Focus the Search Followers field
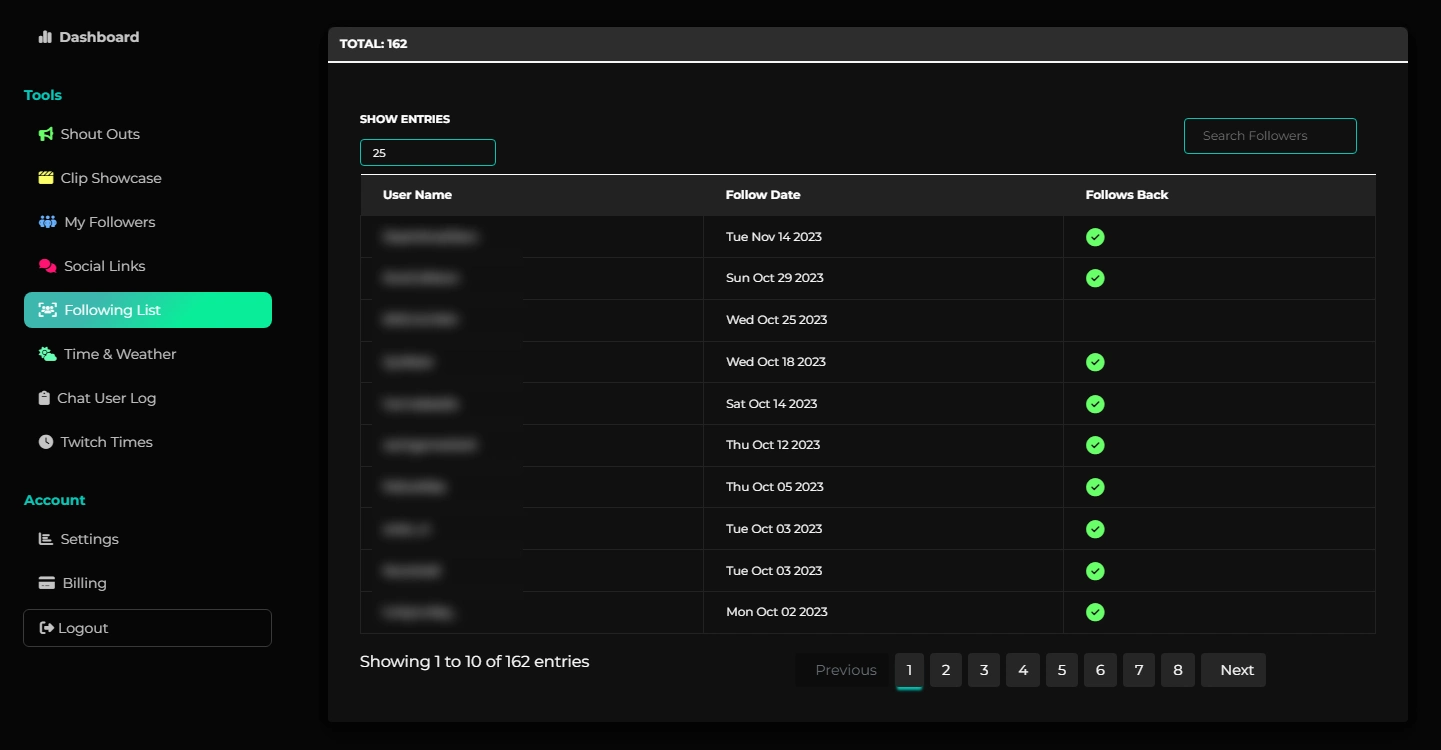This screenshot has height=750, width=1441. pos(1270,136)
